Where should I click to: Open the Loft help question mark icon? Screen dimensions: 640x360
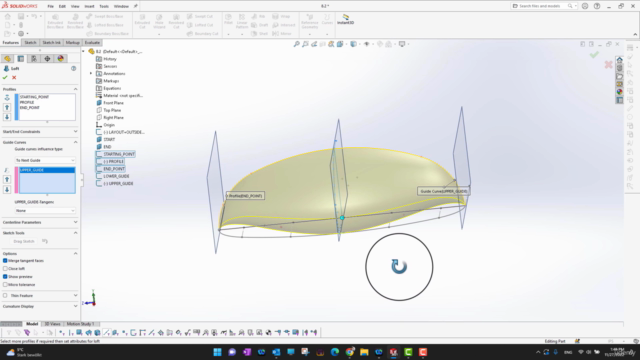pyautogui.click(x=73, y=69)
